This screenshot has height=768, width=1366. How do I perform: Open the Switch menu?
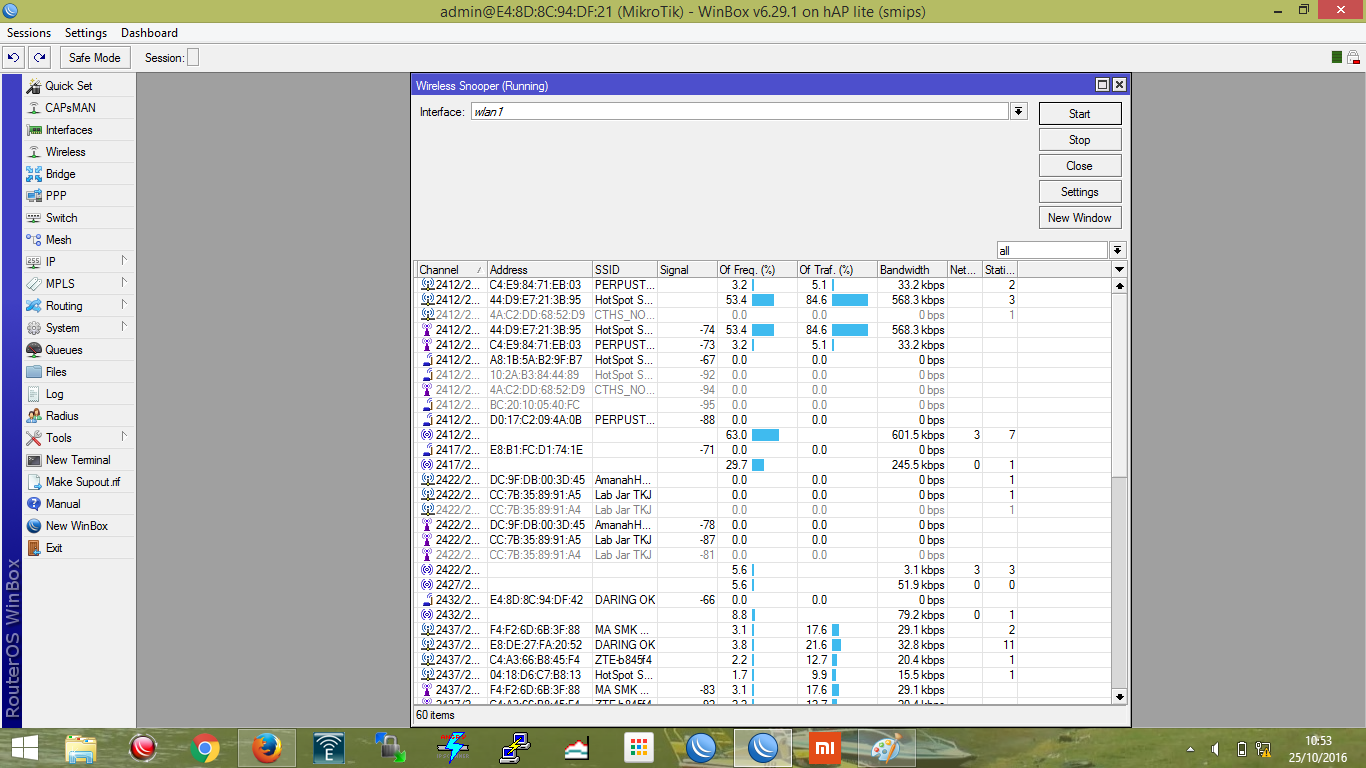[78, 218]
